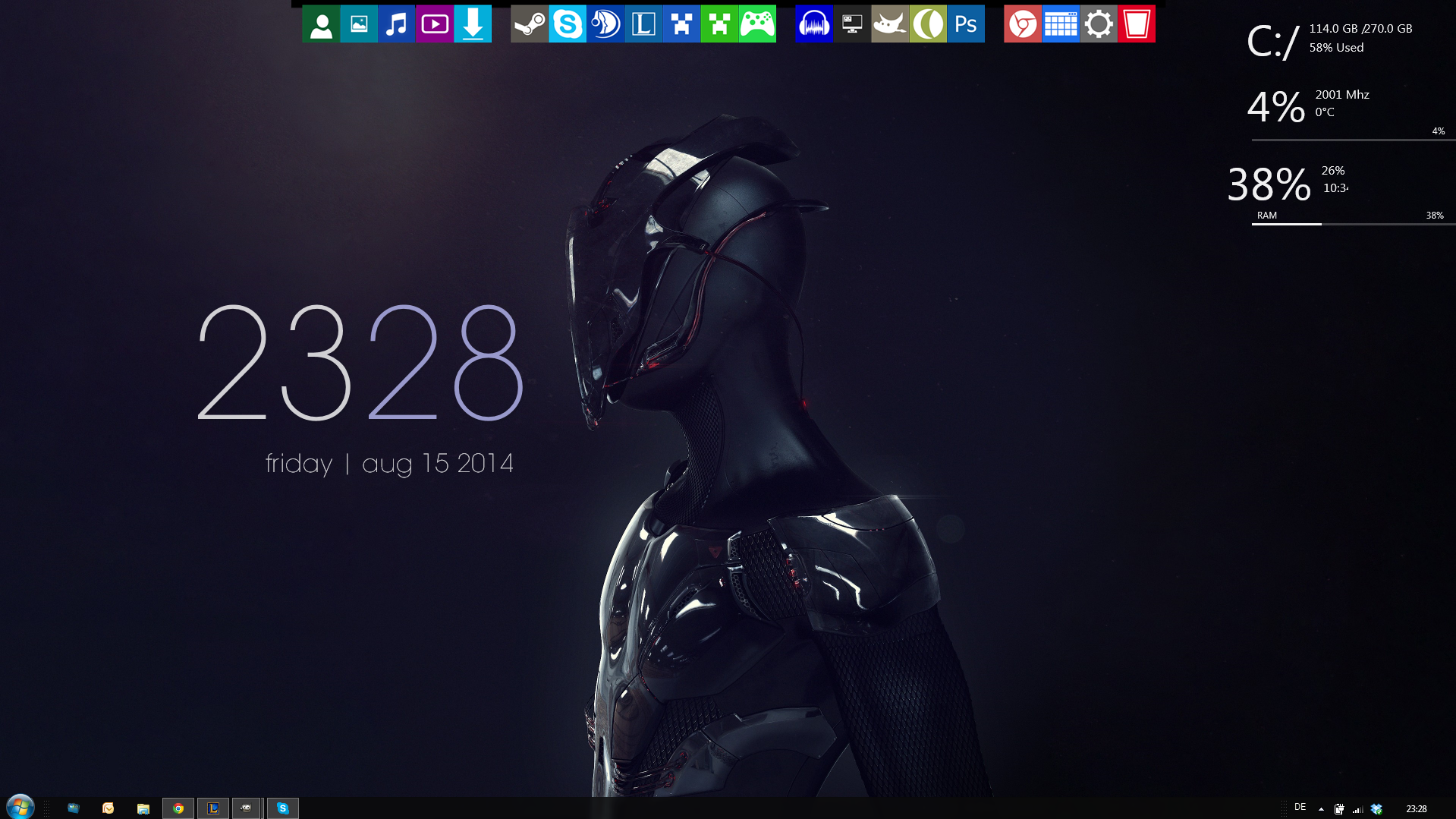The width and height of the screenshot is (1456, 819).
Task: Open the Windows Start menu
Action: click(20, 807)
